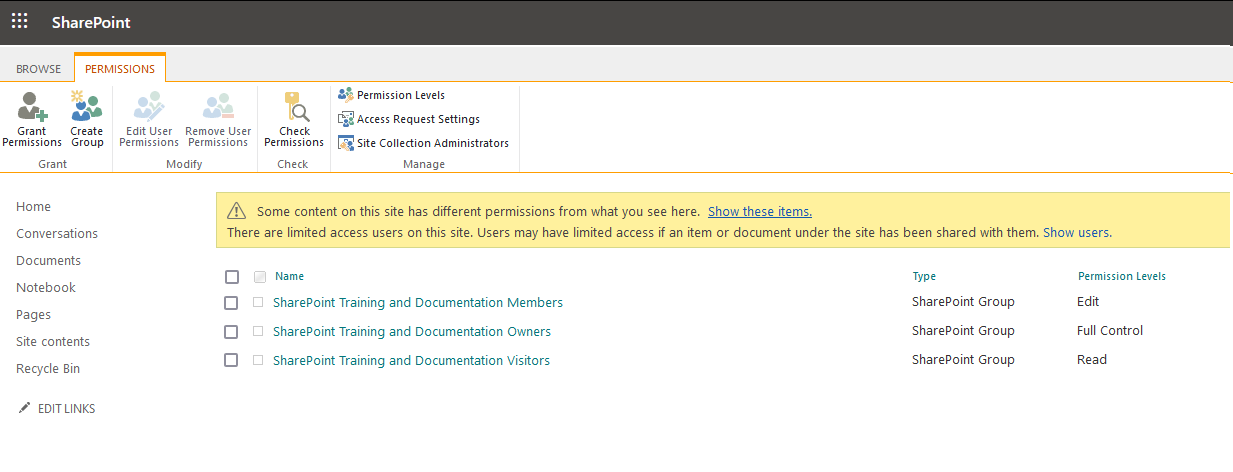Open Pages in left navigation
The height and width of the screenshot is (472, 1233).
click(x=34, y=314)
